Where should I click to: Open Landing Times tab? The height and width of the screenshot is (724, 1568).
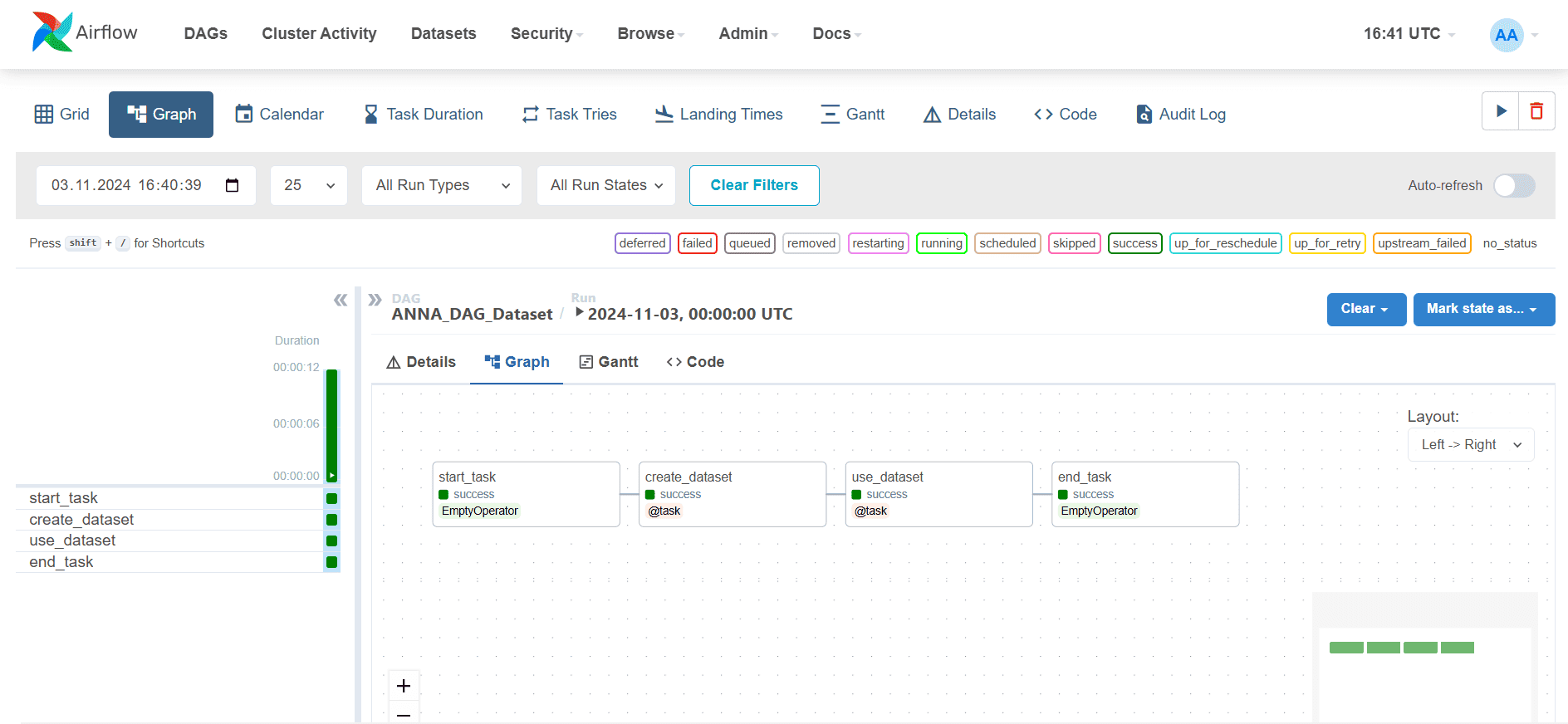point(718,114)
